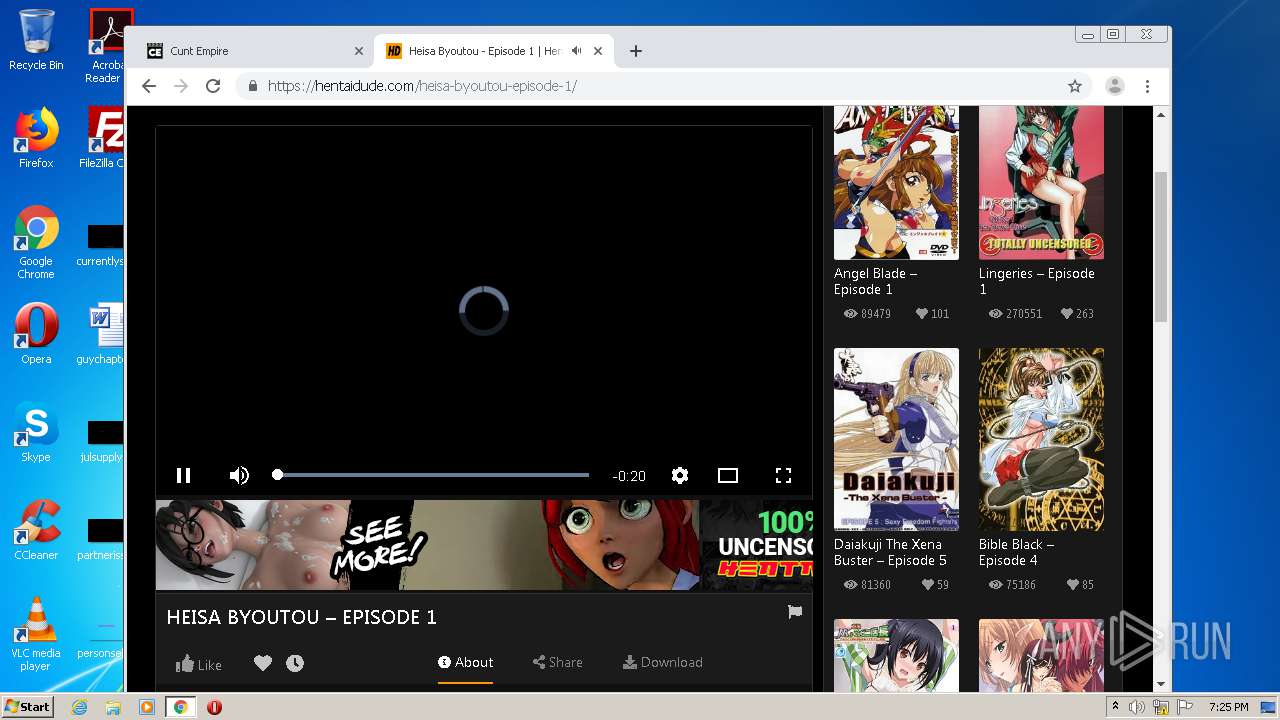
Task: Mute the video player volume
Action: pyautogui.click(x=239, y=476)
